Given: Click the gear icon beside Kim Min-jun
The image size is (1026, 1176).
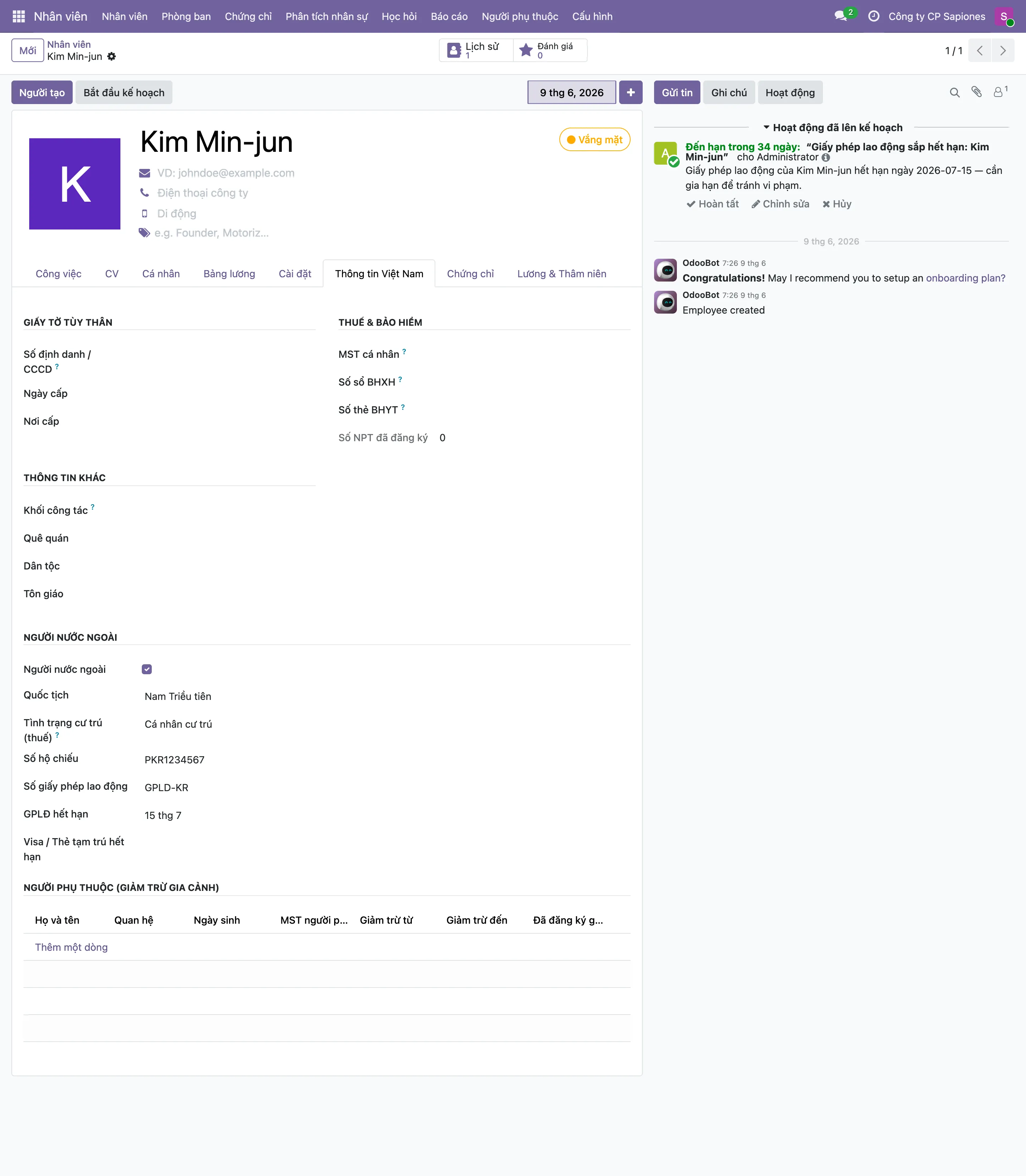Looking at the screenshot, I should (112, 56).
